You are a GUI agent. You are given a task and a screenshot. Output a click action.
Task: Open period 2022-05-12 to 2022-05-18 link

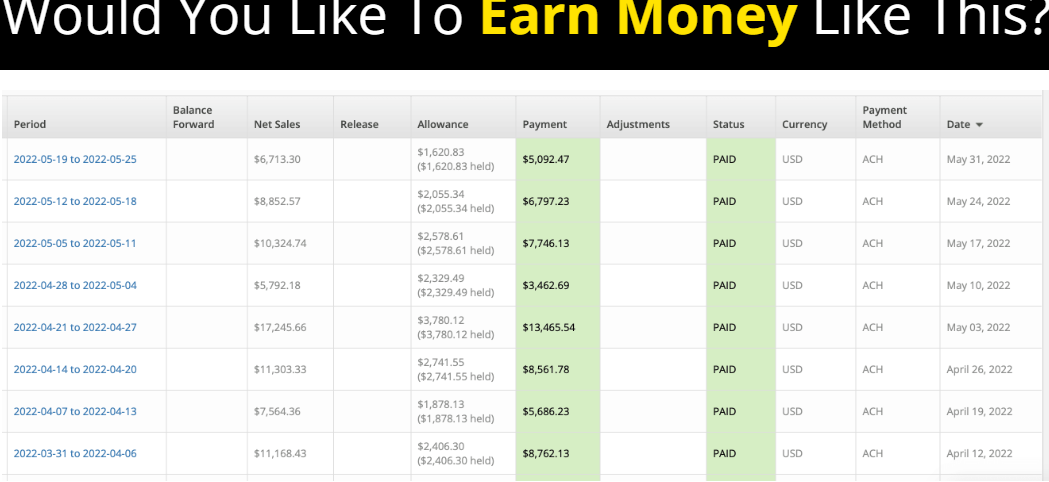tap(75, 201)
